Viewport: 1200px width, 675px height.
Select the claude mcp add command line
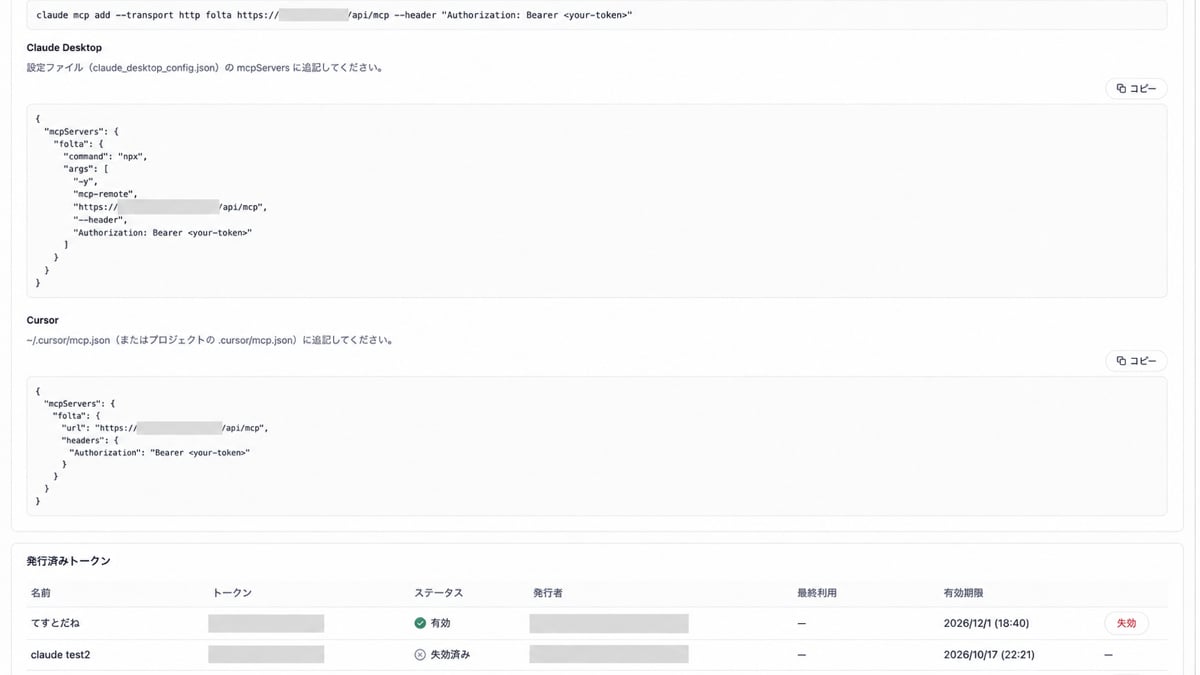[x=334, y=15]
